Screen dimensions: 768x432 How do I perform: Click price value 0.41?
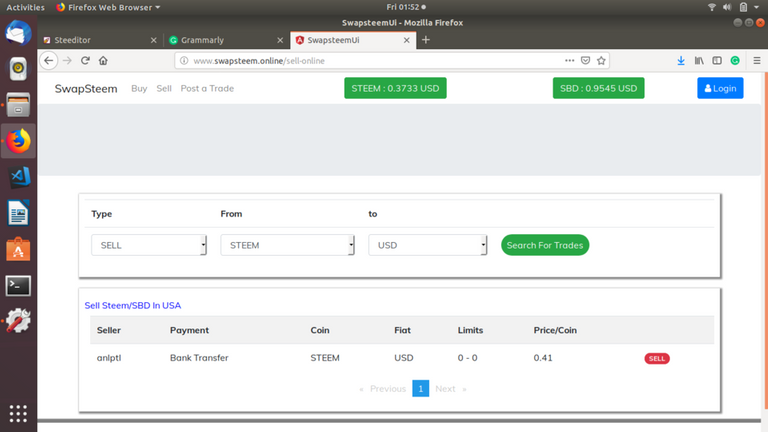pyautogui.click(x=543, y=358)
